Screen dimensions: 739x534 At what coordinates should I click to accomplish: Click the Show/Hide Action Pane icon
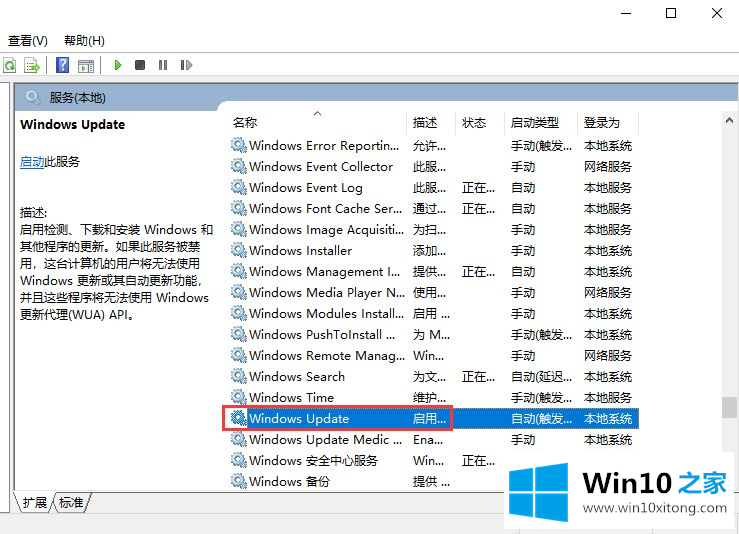click(86, 66)
